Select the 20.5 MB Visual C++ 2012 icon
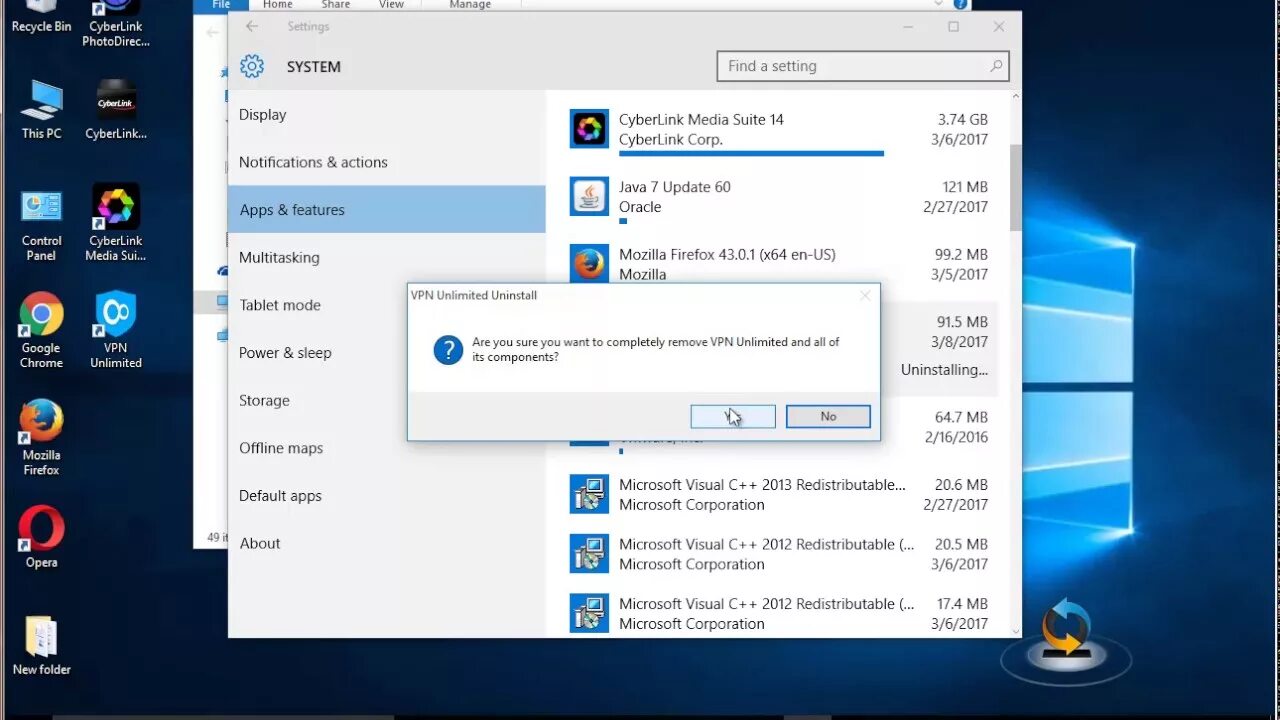This screenshot has width=1280, height=720. [x=589, y=554]
